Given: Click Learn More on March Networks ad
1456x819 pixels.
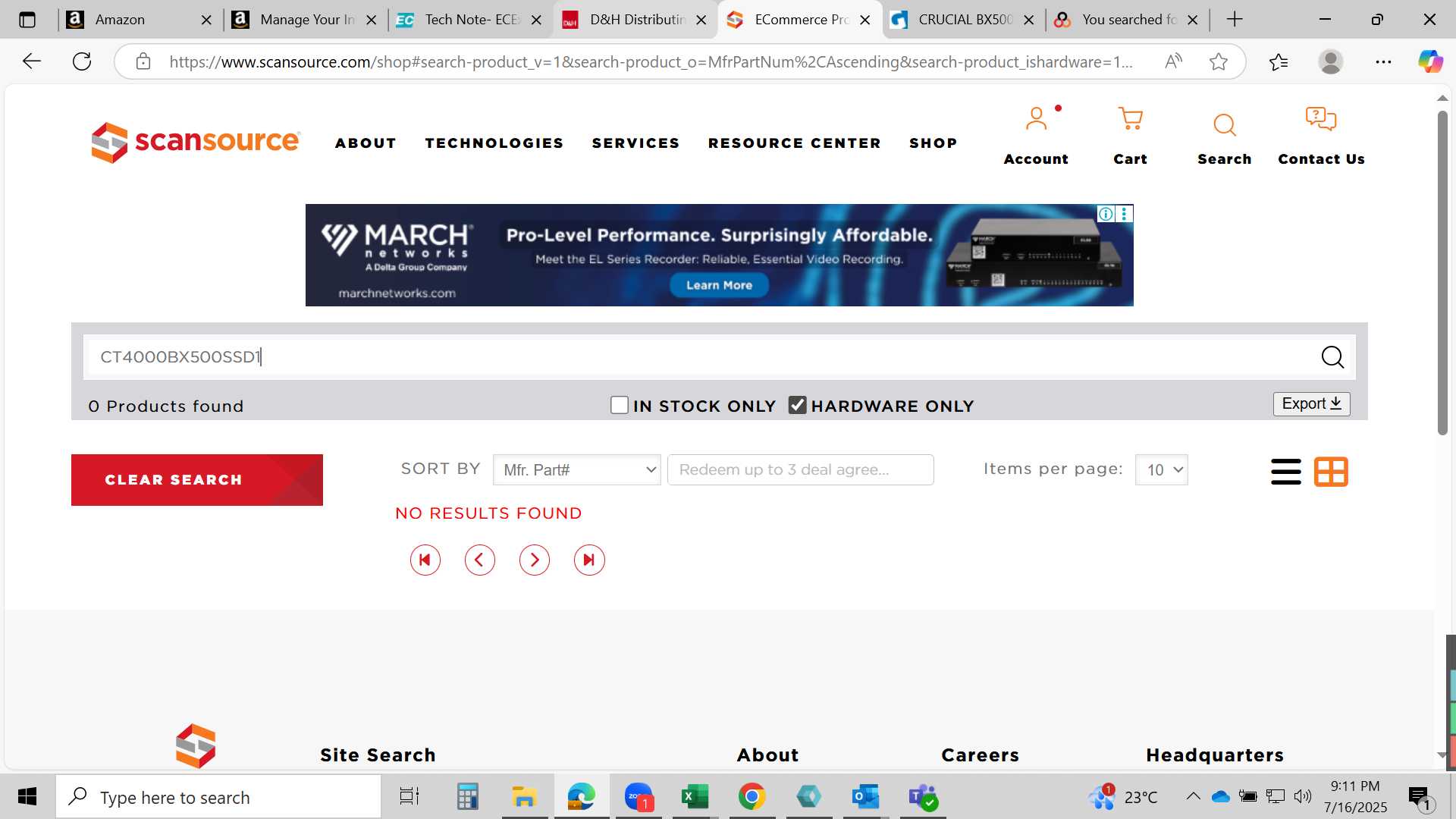Looking at the screenshot, I should click(x=719, y=285).
